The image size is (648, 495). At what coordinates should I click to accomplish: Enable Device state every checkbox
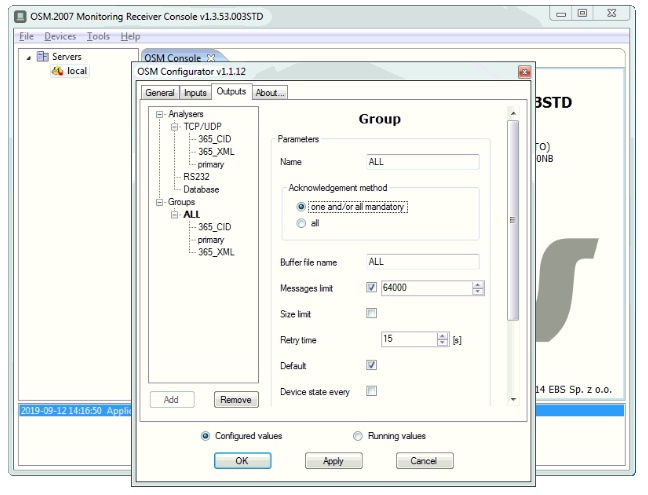click(x=372, y=391)
